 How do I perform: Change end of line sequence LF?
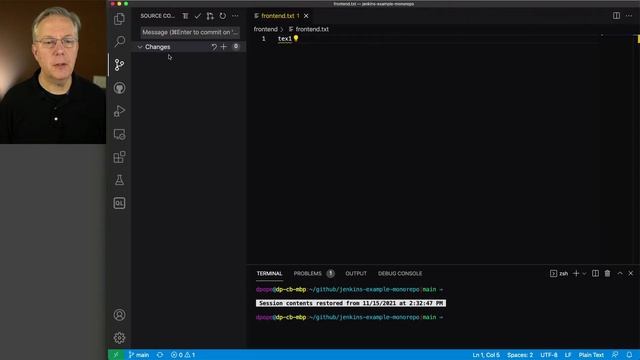(x=568, y=355)
